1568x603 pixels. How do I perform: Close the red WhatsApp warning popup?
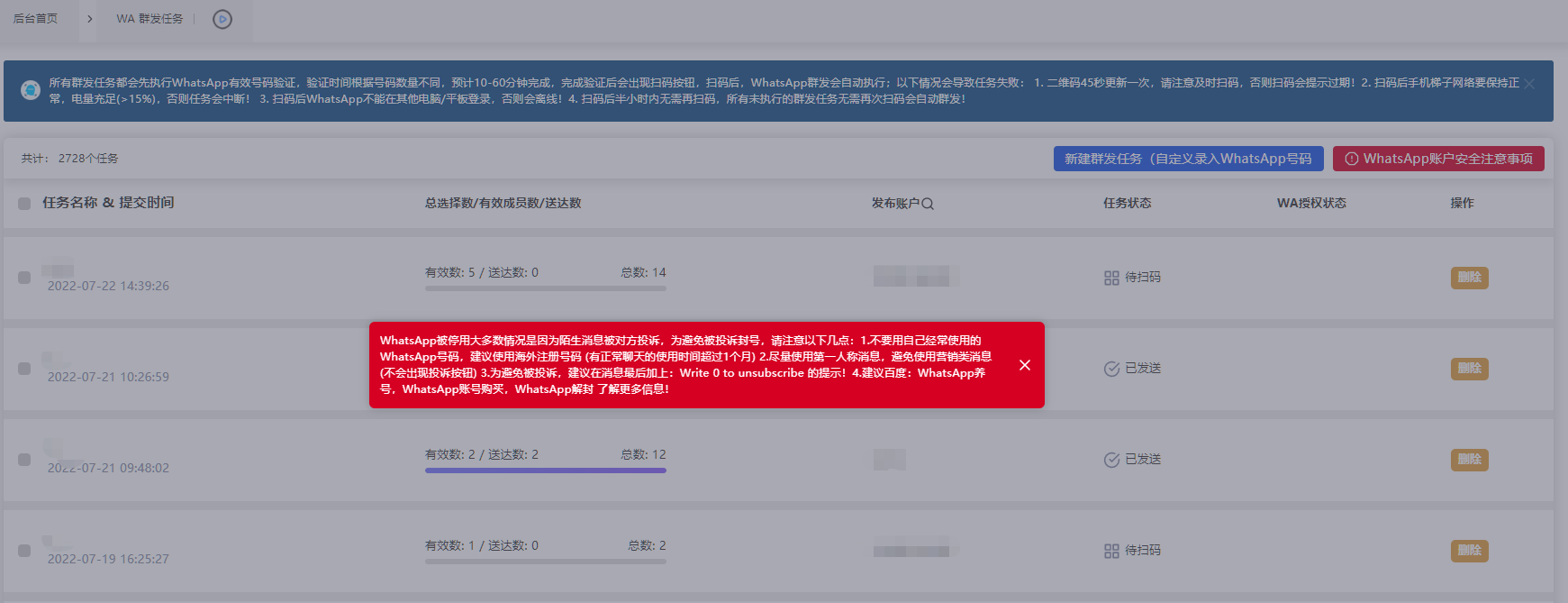pyautogui.click(x=1025, y=365)
